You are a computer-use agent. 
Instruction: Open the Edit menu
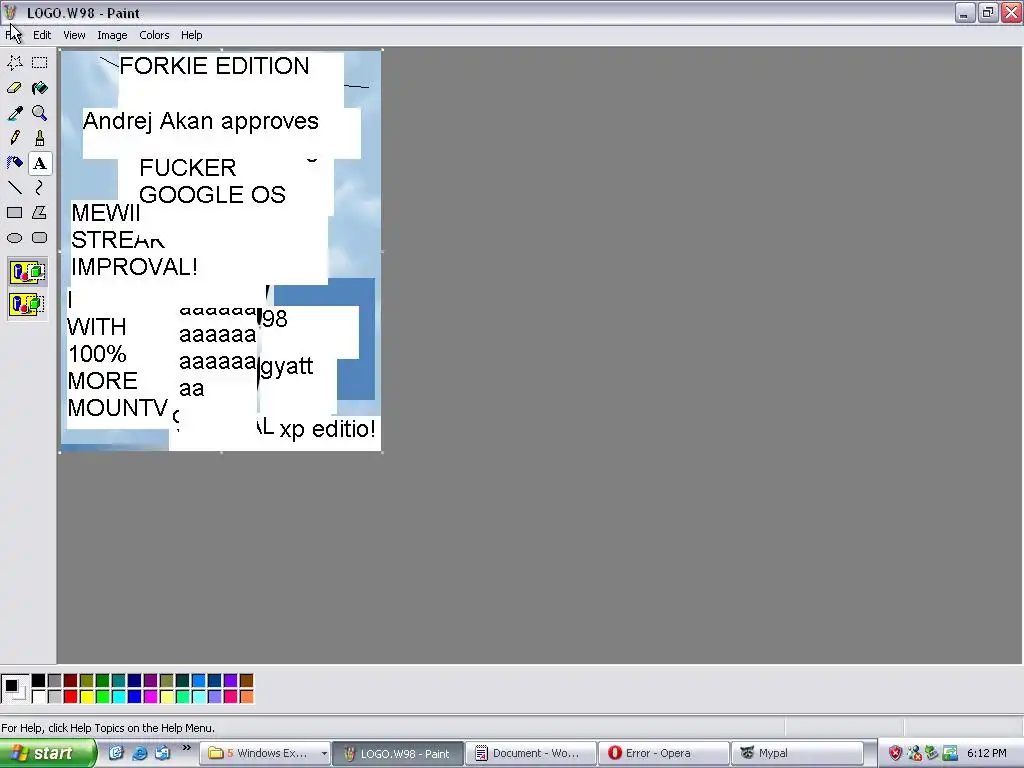pos(42,35)
